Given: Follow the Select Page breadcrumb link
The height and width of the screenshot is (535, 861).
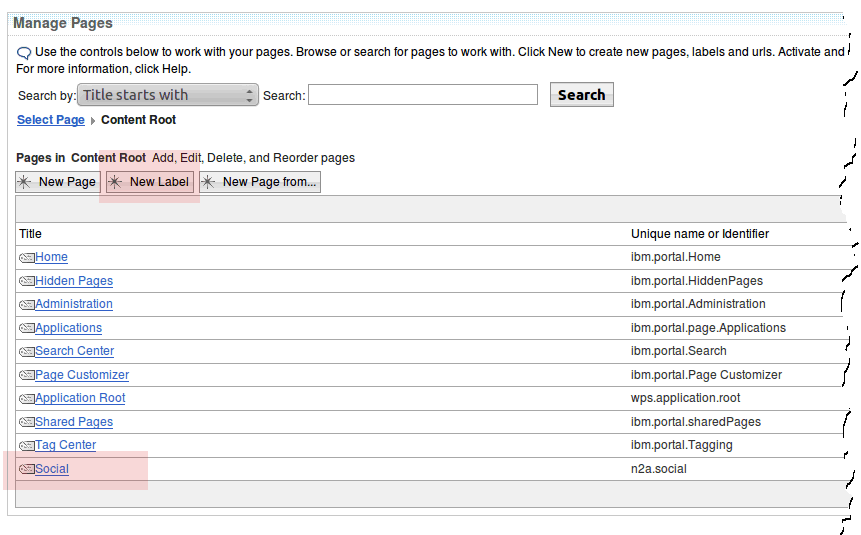Looking at the screenshot, I should pyautogui.click(x=51, y=120).
